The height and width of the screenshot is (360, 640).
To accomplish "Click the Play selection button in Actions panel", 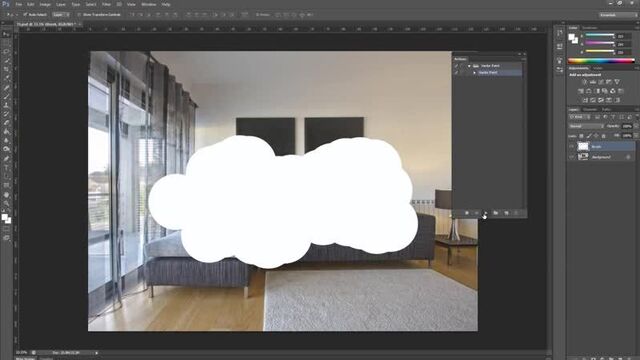I will click(485, 213).
